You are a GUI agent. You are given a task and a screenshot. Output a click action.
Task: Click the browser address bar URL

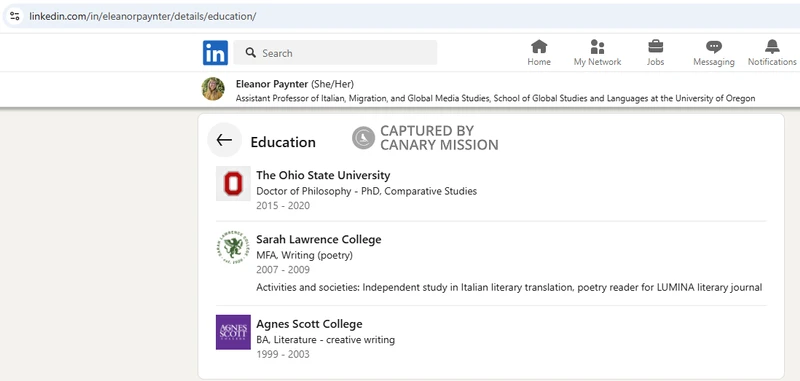[142, 16]
